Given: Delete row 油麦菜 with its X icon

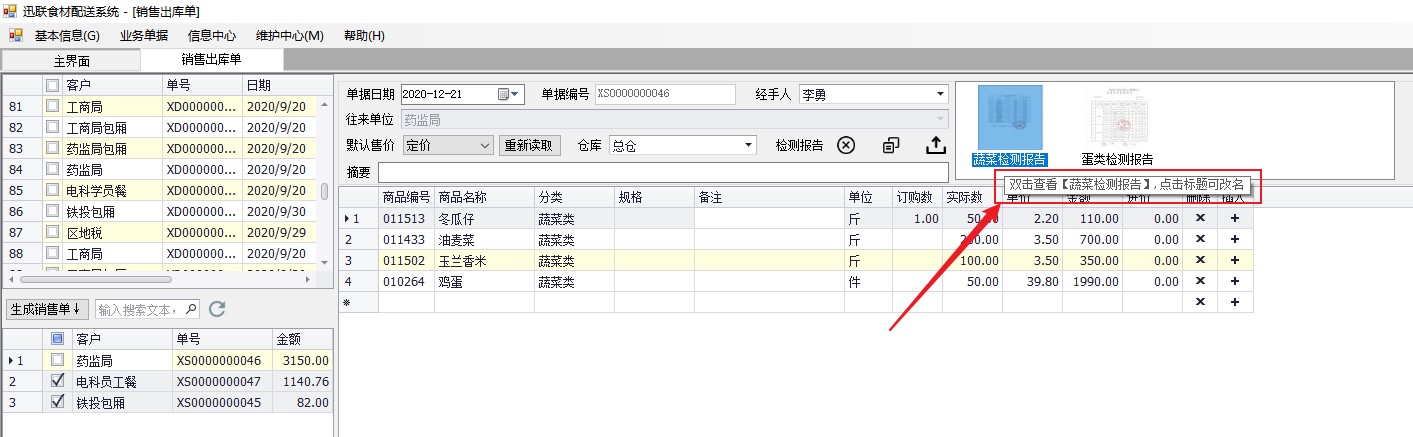Looking at the screenshot, I should point(1200,240).
